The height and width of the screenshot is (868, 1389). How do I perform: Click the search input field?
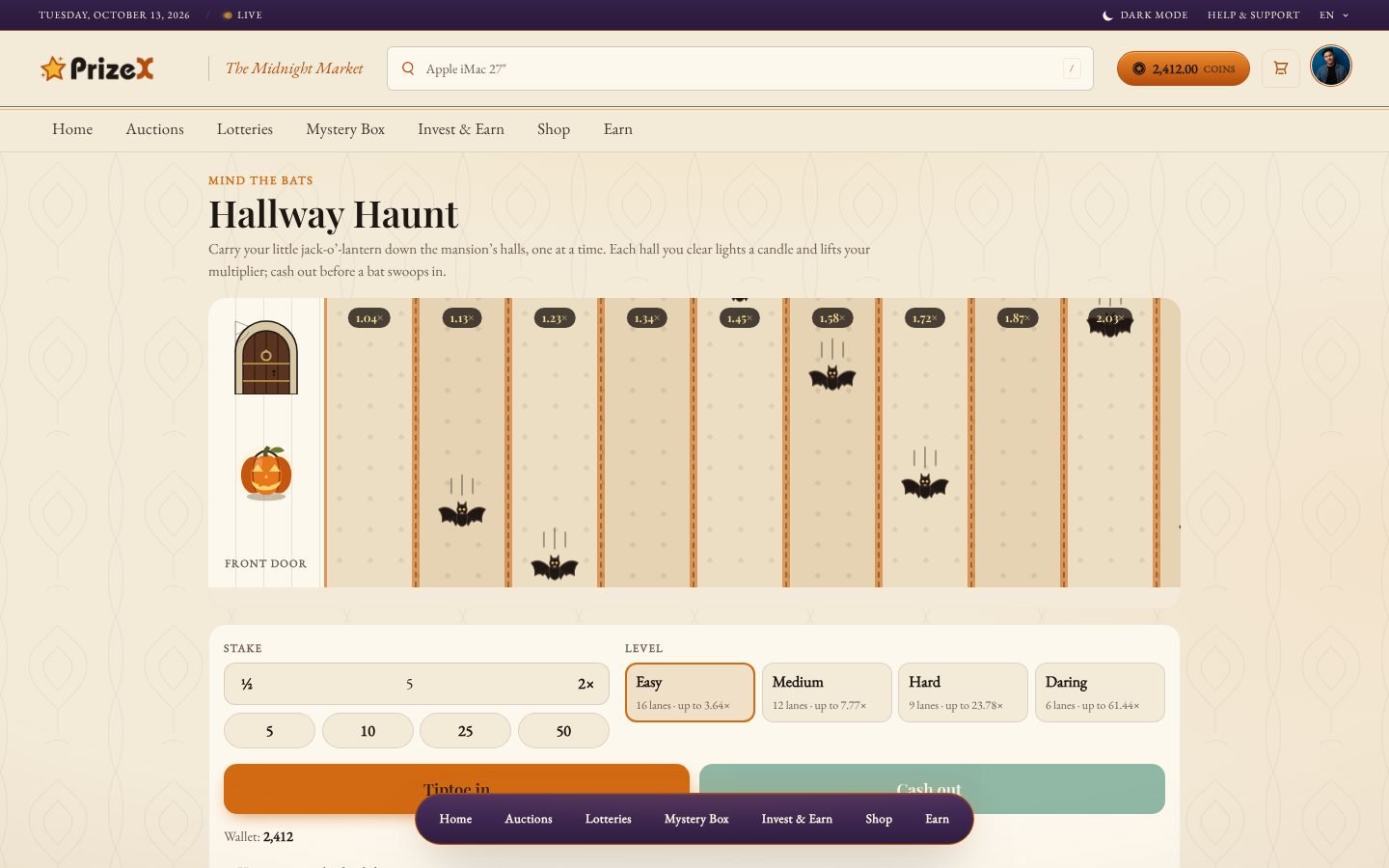click(740, 68)
